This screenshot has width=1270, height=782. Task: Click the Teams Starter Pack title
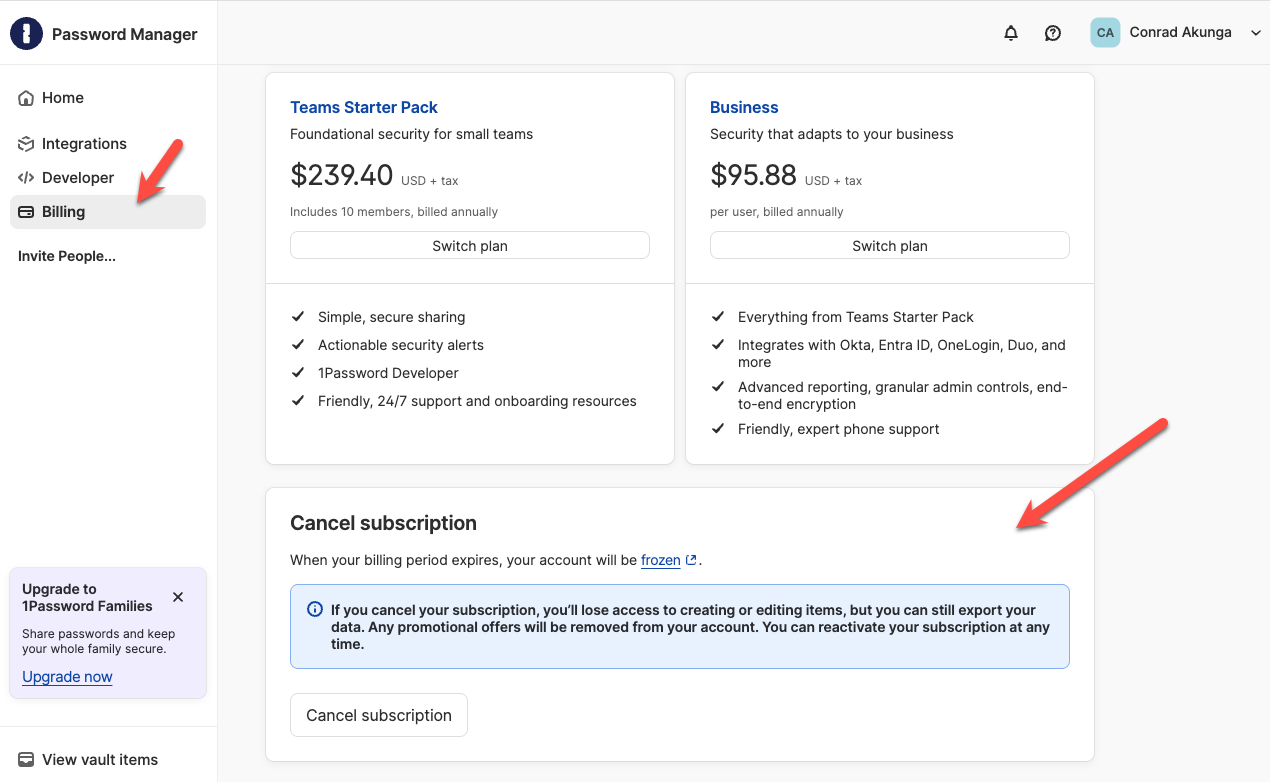click(364, 107)
